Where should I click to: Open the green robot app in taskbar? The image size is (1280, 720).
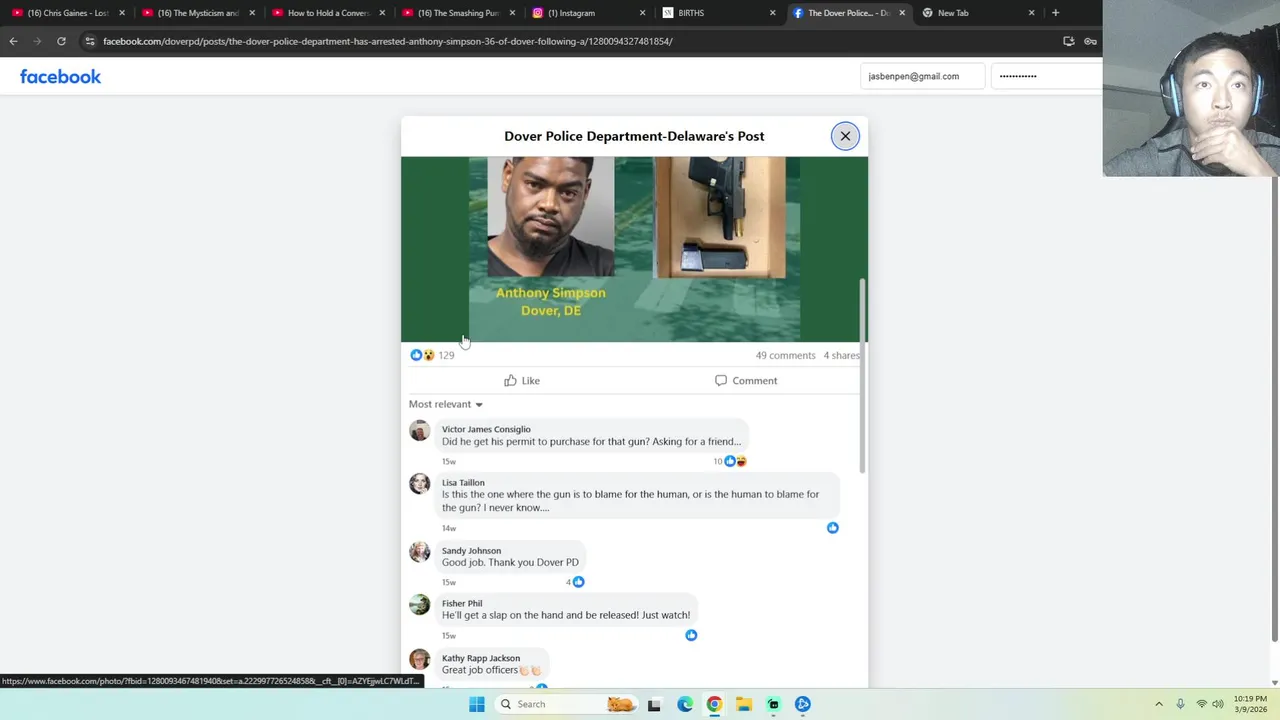click(773, 704)
